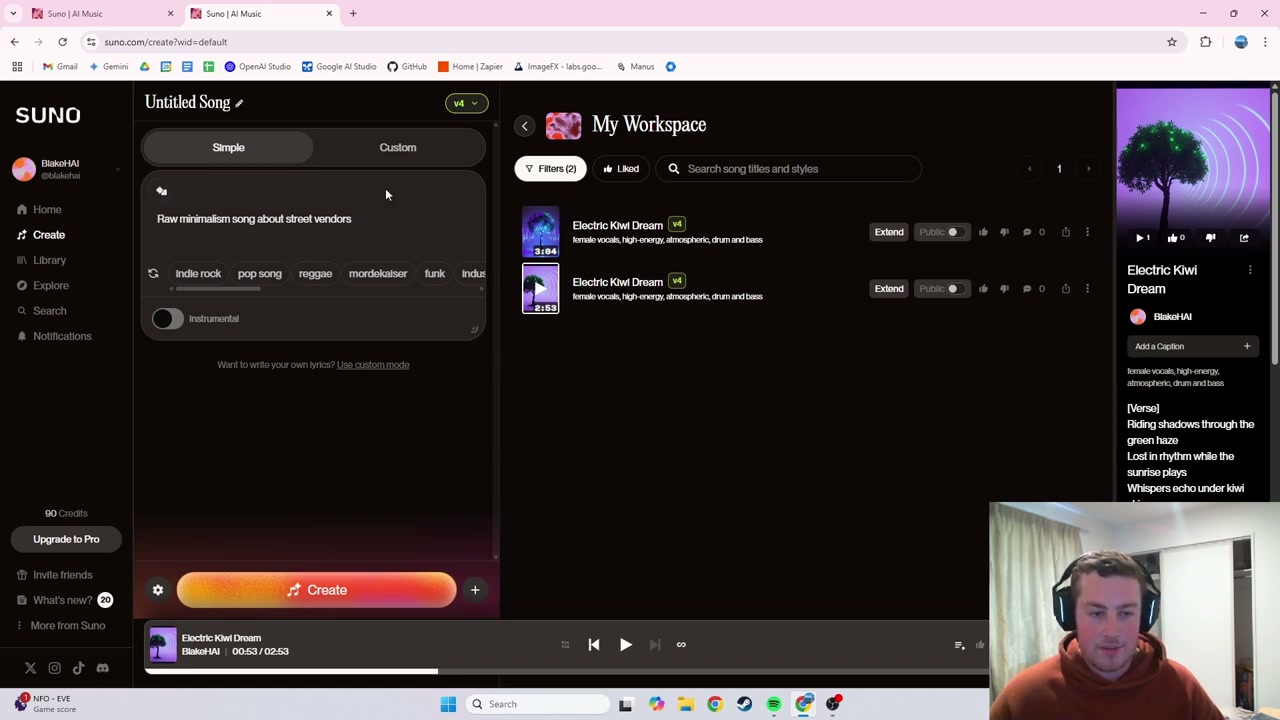This screenshot has width=1280, height=720.
Task: Open song detail panel options menu
Action: pyautogui.click(x=1250, y=270)
